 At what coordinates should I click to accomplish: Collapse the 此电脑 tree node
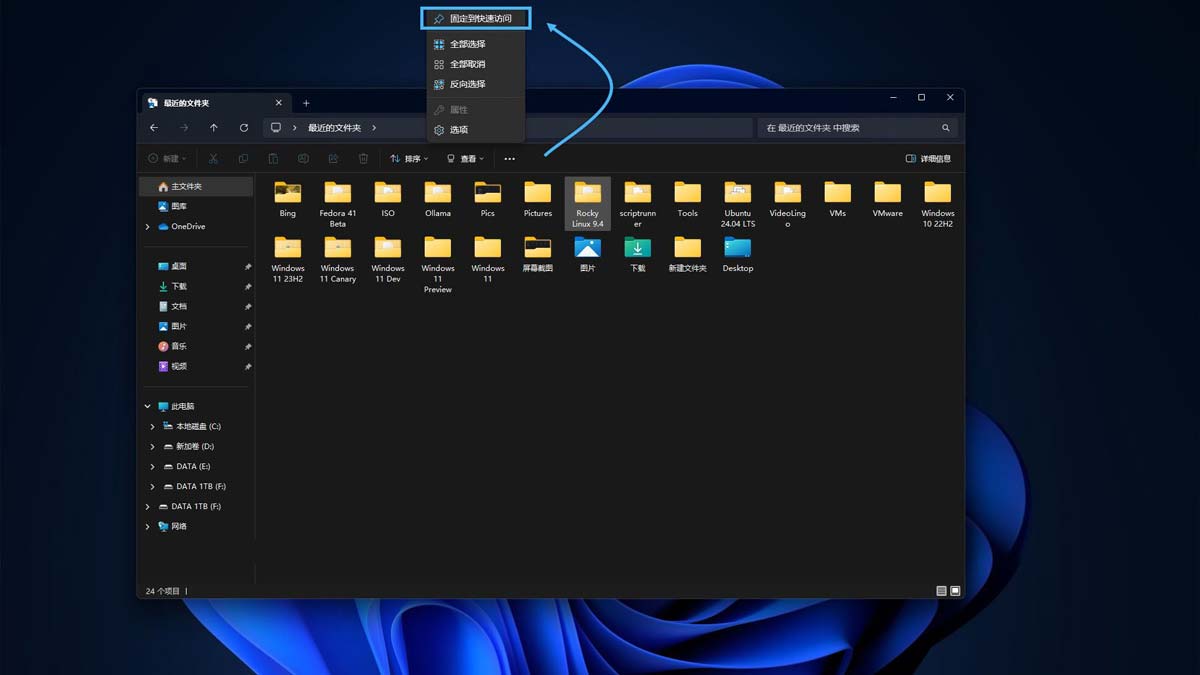pyautogui.click(x=148, y=407)
